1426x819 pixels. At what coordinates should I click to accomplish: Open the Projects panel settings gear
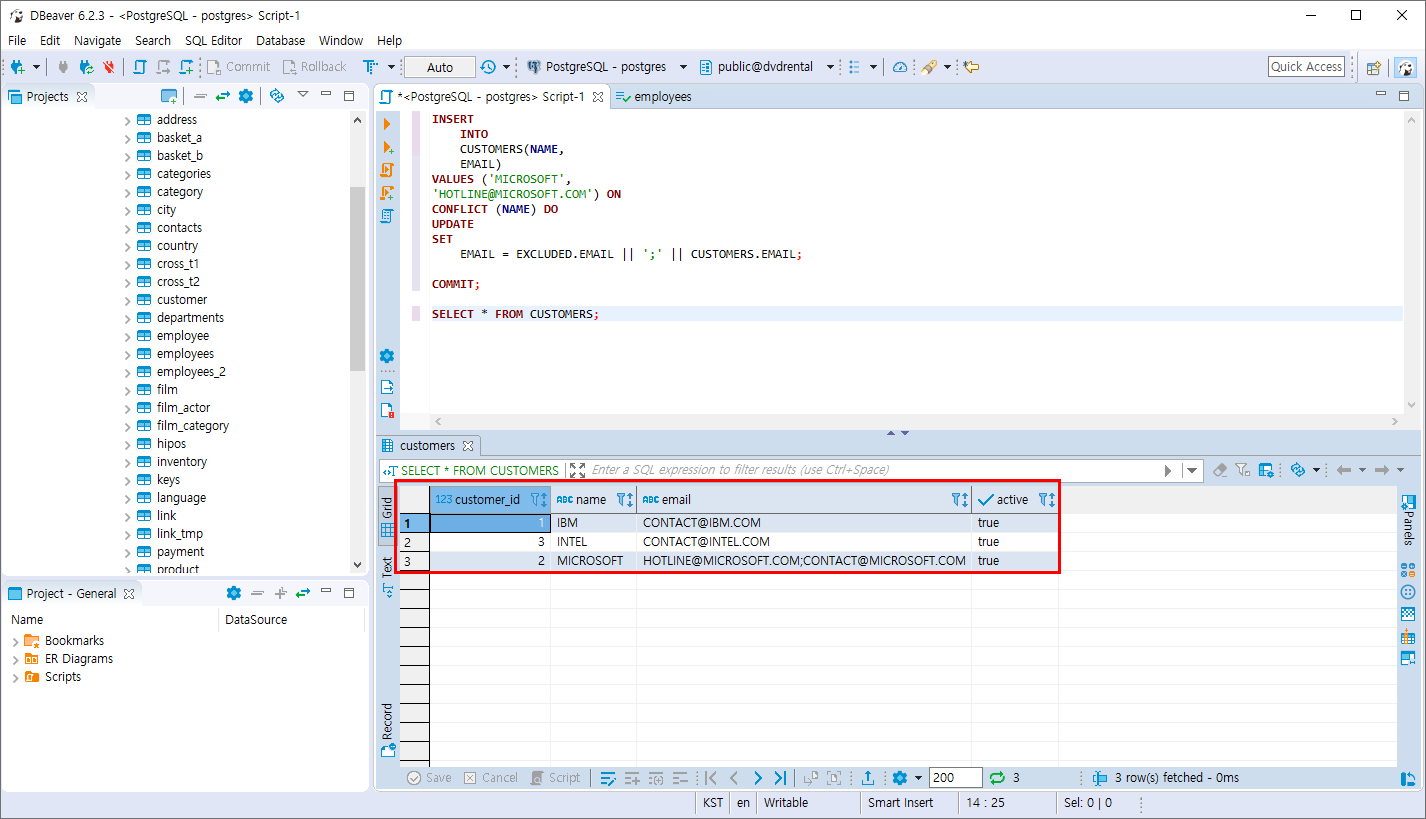pos(245,96)
